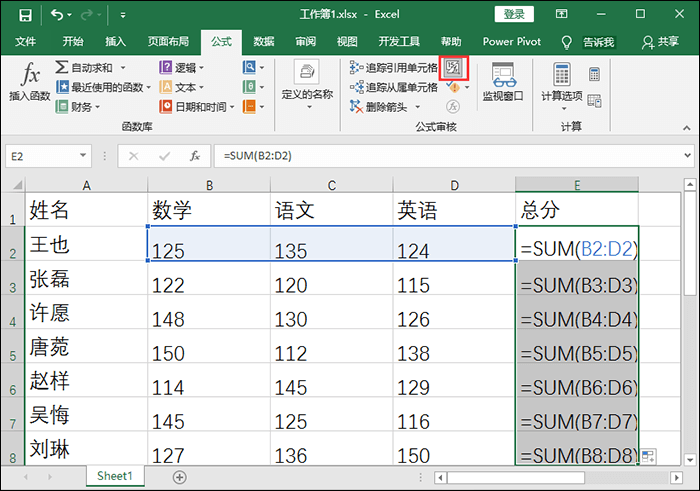Click the Name Box showing E2
Image resolution: width=700 pixels, height=491 pixels.
50,156
